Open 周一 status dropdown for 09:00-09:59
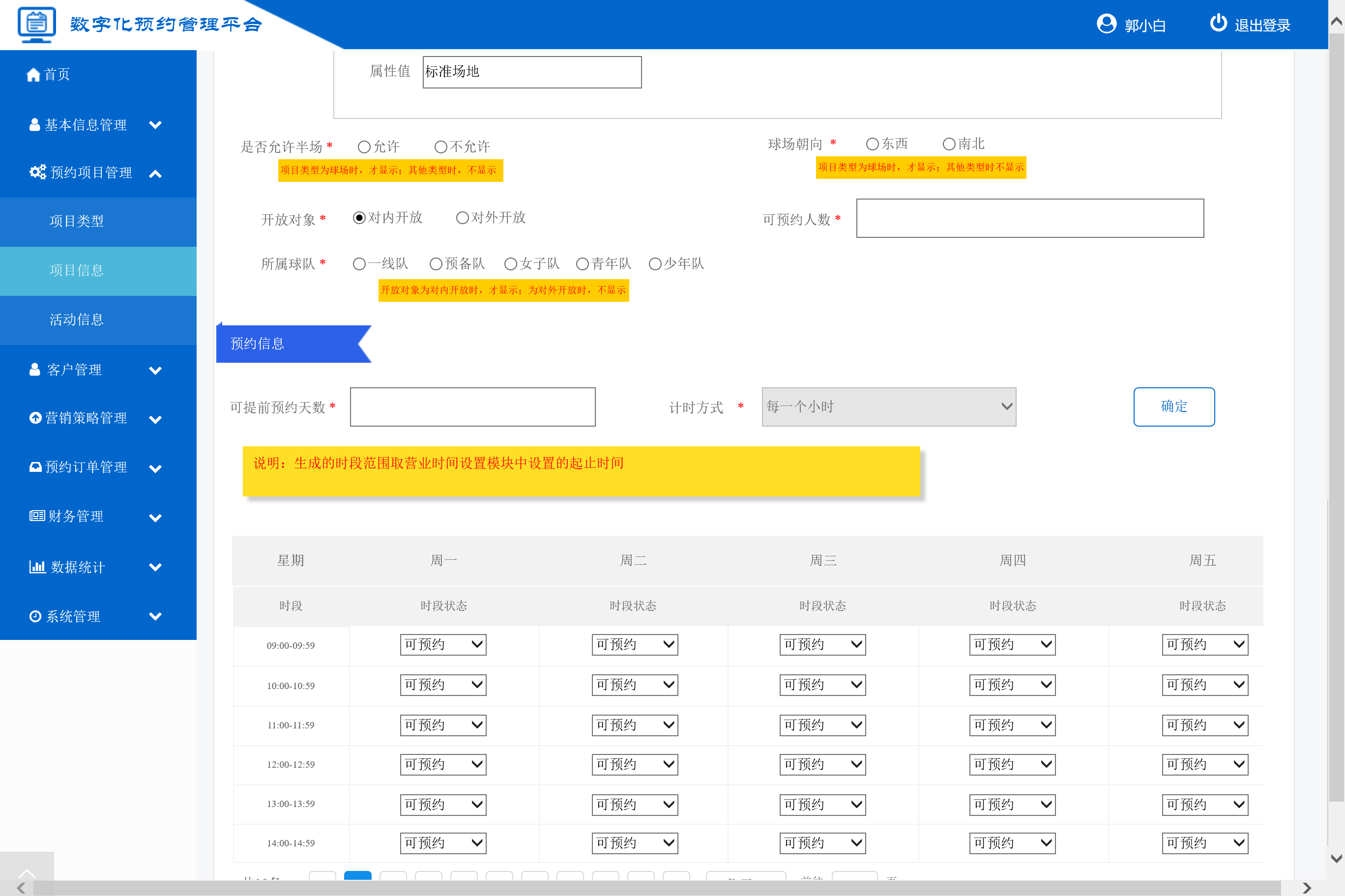This screenshot has height=896, width=1345. (x=443, y=644)
